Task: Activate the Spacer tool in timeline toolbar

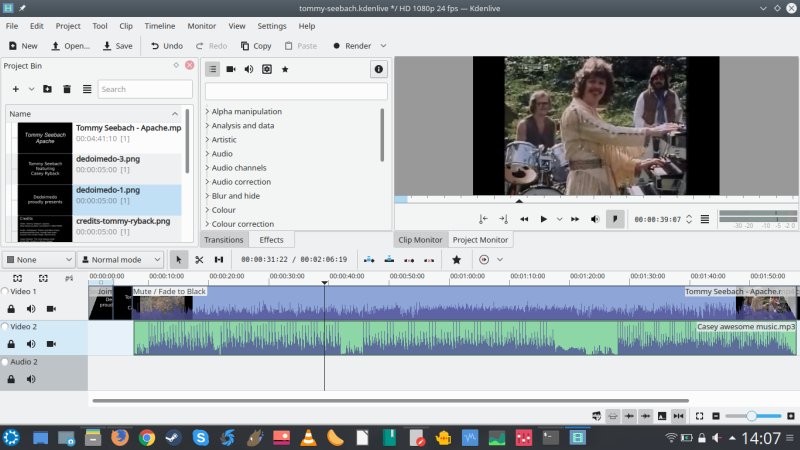Action: coord(219,260)
